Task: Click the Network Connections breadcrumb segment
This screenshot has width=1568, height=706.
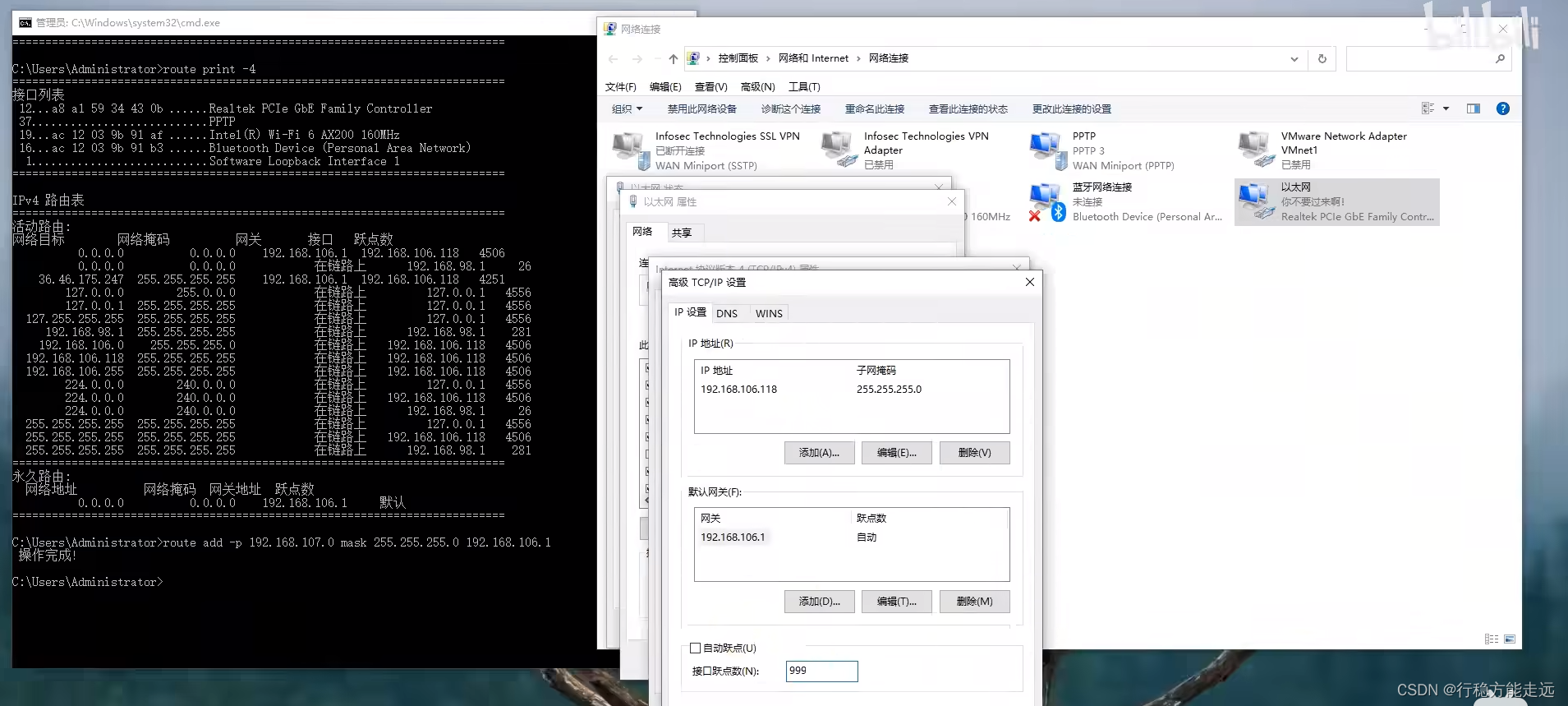Action: [888, 58]
